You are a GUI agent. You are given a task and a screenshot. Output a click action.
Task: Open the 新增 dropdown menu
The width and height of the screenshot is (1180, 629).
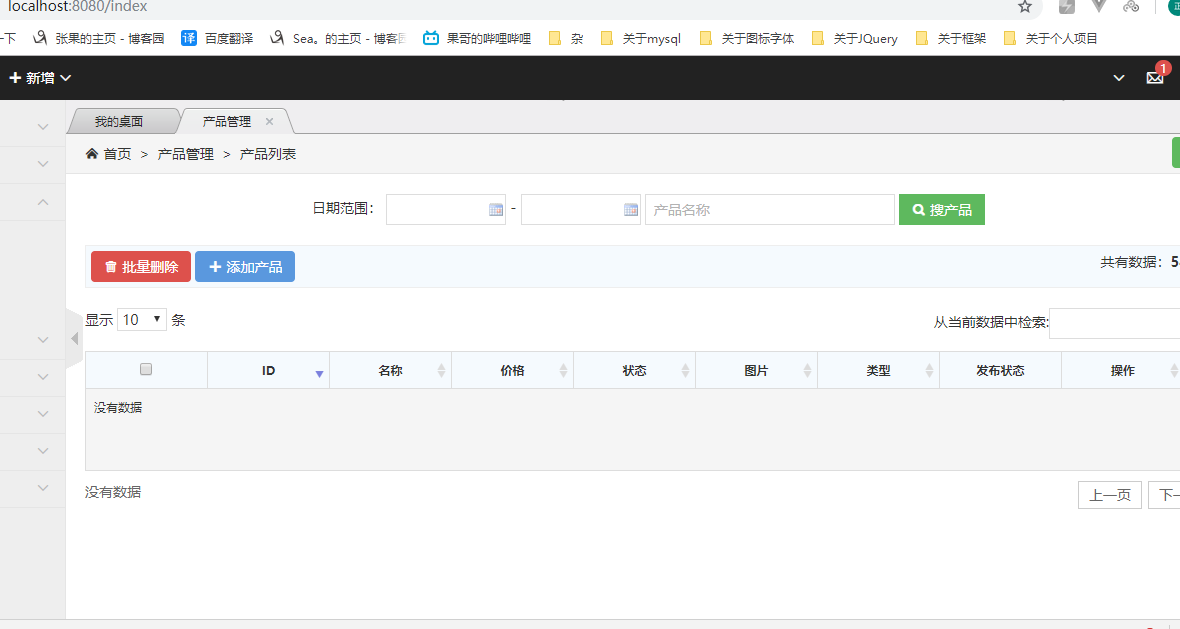tap(40, 77)
